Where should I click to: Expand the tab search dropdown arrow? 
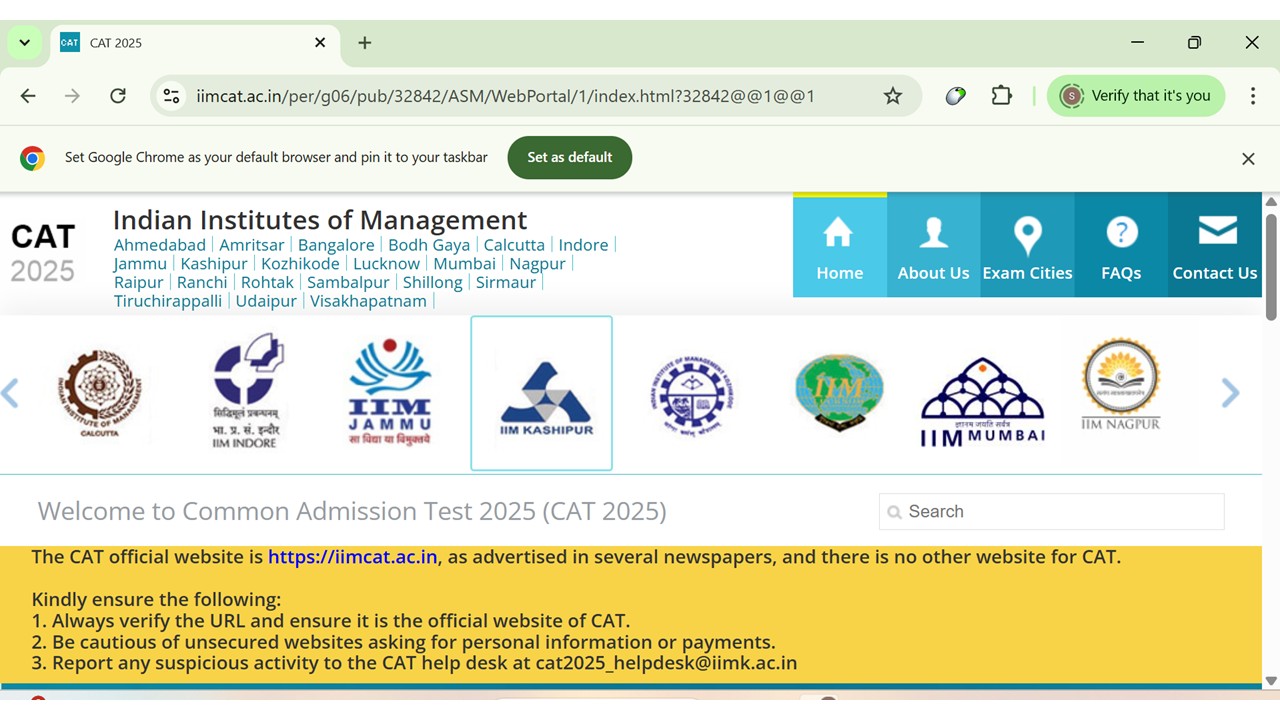tap(24, 43)
